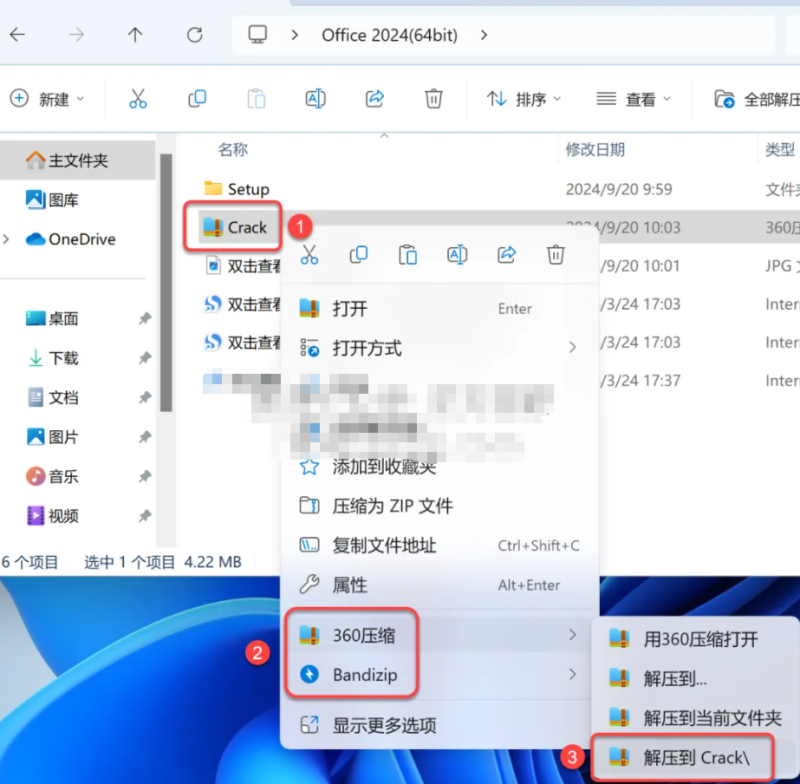800x784 pixels.
Task: Open the 排序 sort dropdown
Action: point(524,98)
